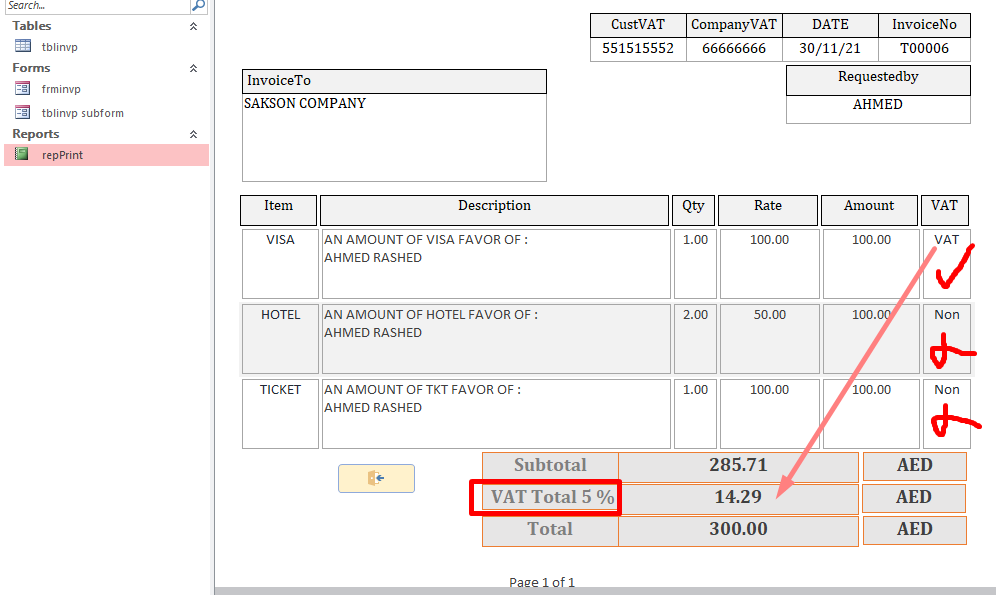Click the frminvp form icon

[x=23, y=89]
